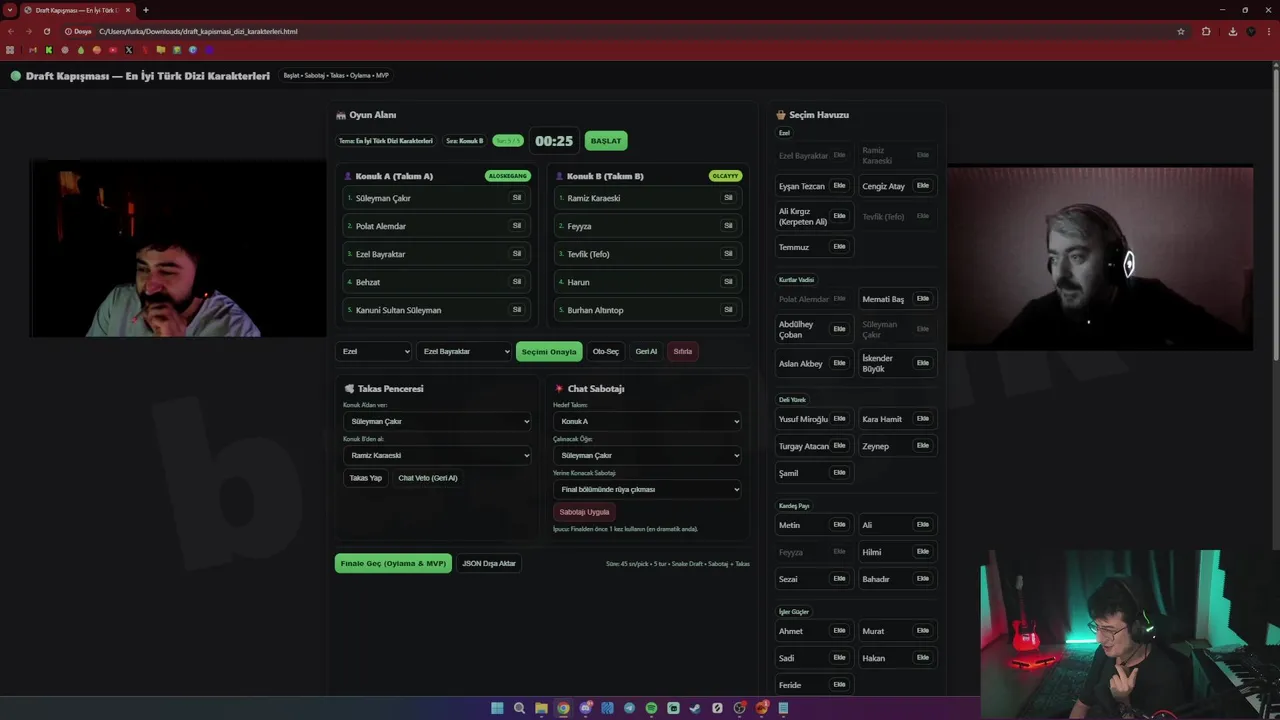This screenshot has width=1280, height=720.
Task: Click the Takas Yap button
Action: coord(365,478)
